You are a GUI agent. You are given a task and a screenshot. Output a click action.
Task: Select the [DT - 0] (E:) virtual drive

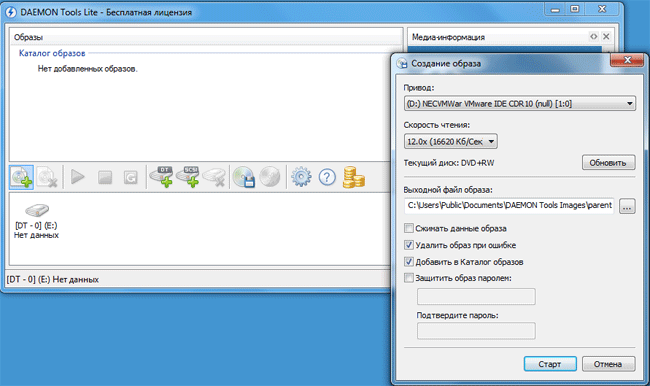tap(36, 221)
